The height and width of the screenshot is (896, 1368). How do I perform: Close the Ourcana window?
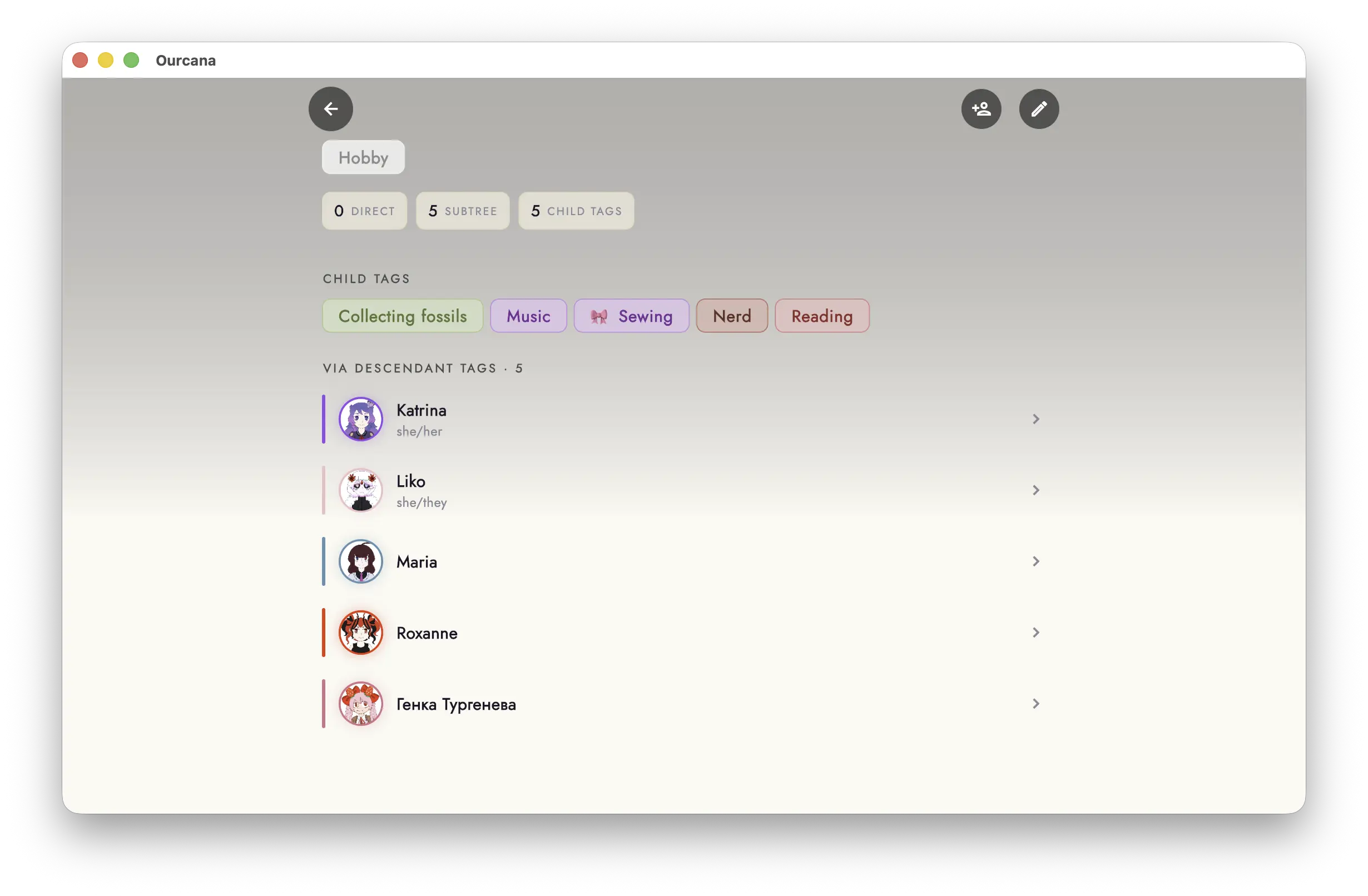click(x=81, y=60)
